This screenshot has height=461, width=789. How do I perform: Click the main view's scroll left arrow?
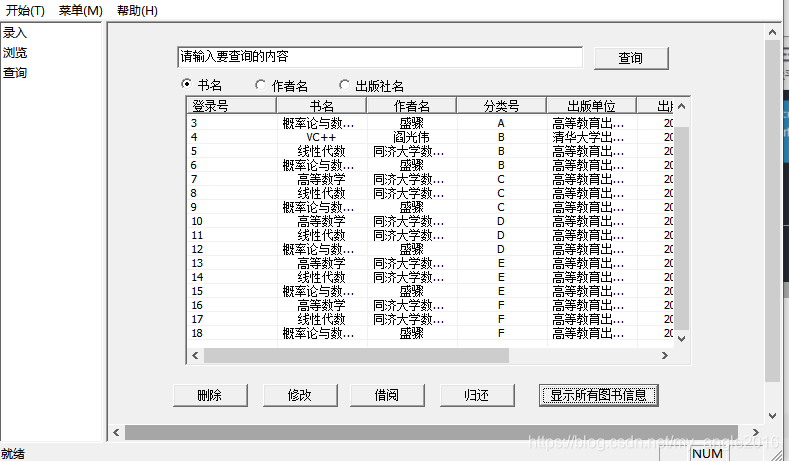click(x=116, y=432)
